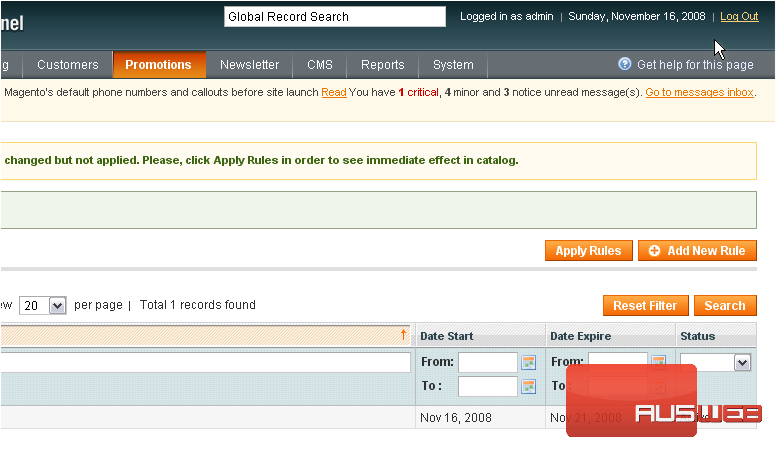Open the System menu
Viewport: 776px width, 450px height.
[x=453, y=65]
